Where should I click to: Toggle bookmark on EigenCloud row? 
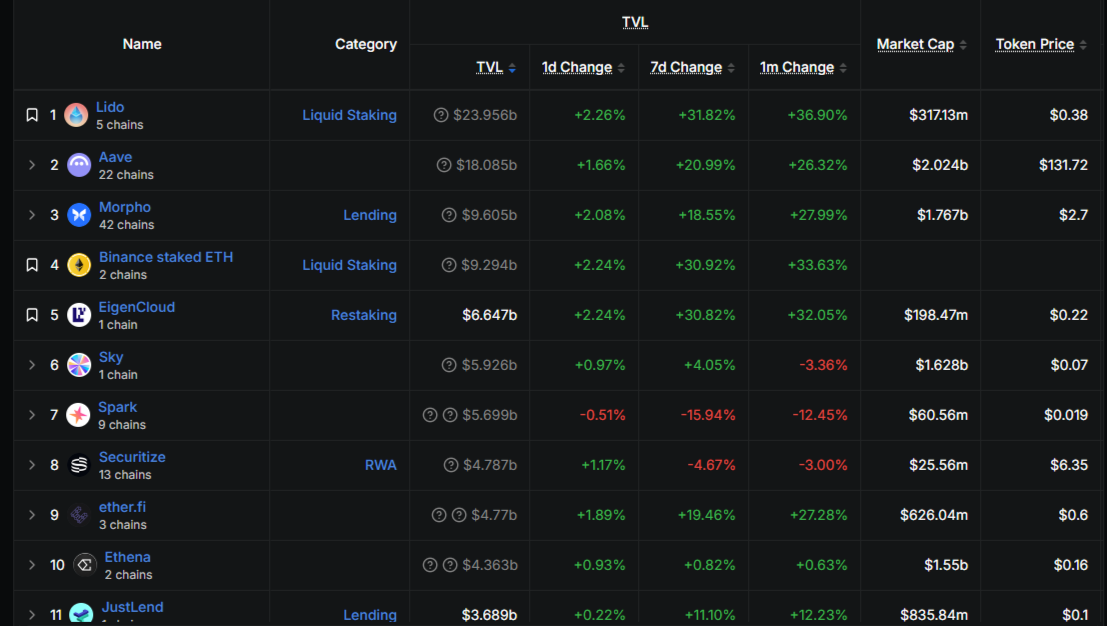point(32,315)
